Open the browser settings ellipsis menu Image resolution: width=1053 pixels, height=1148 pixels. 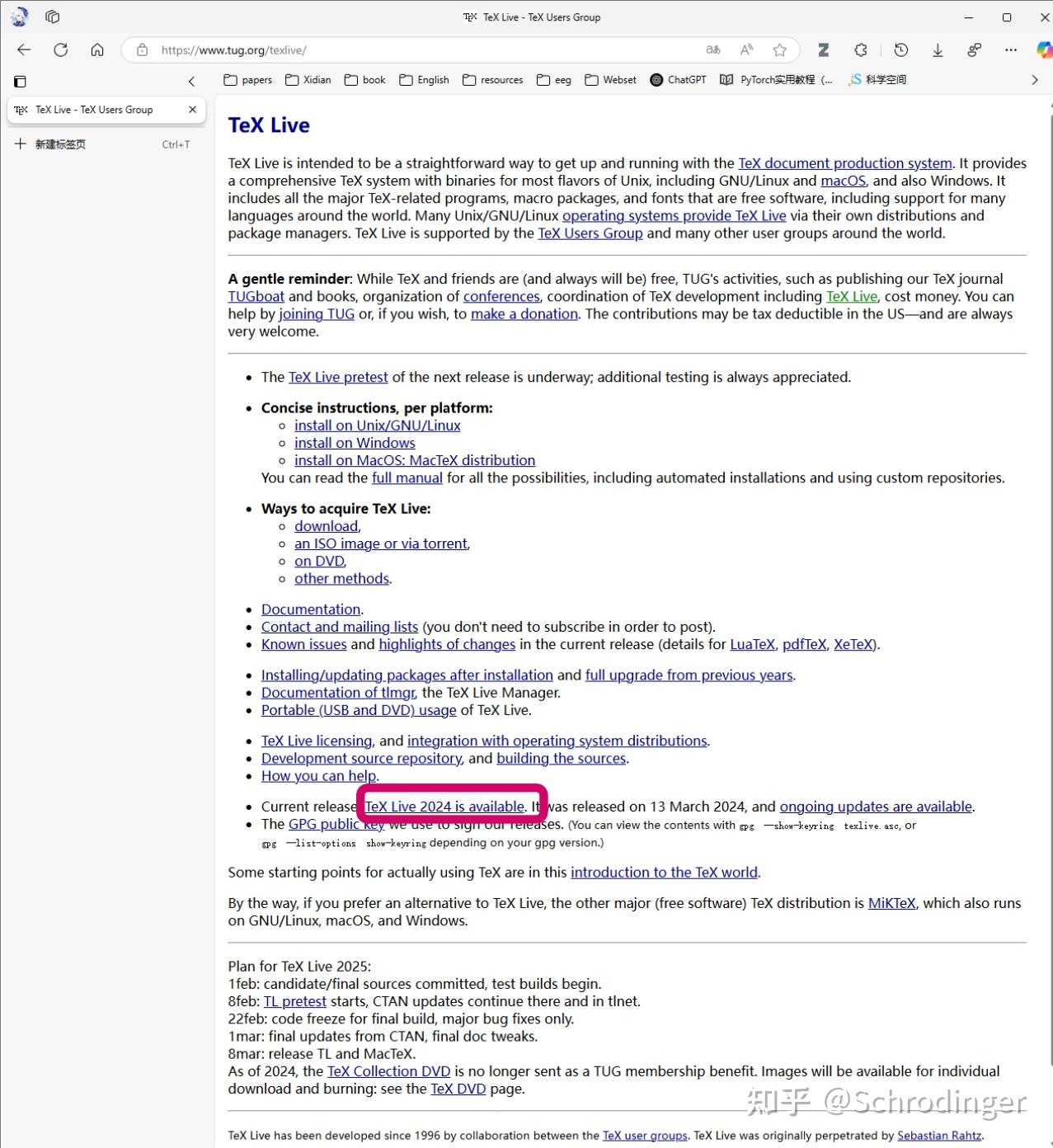(x=1011, y=49)
